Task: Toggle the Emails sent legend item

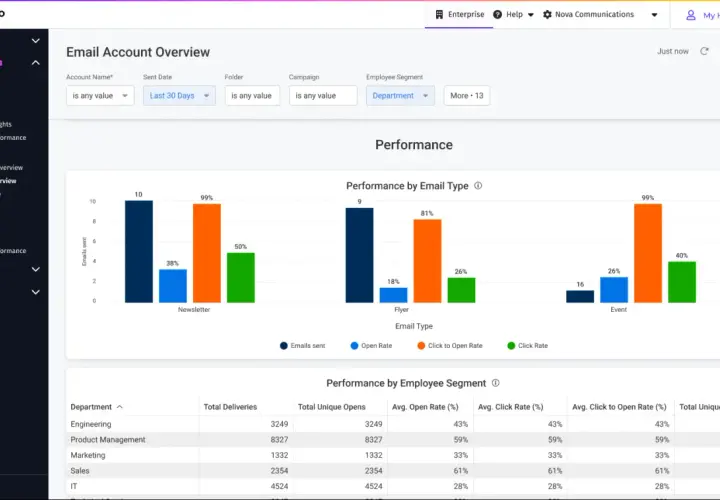Action: [303, 346]
